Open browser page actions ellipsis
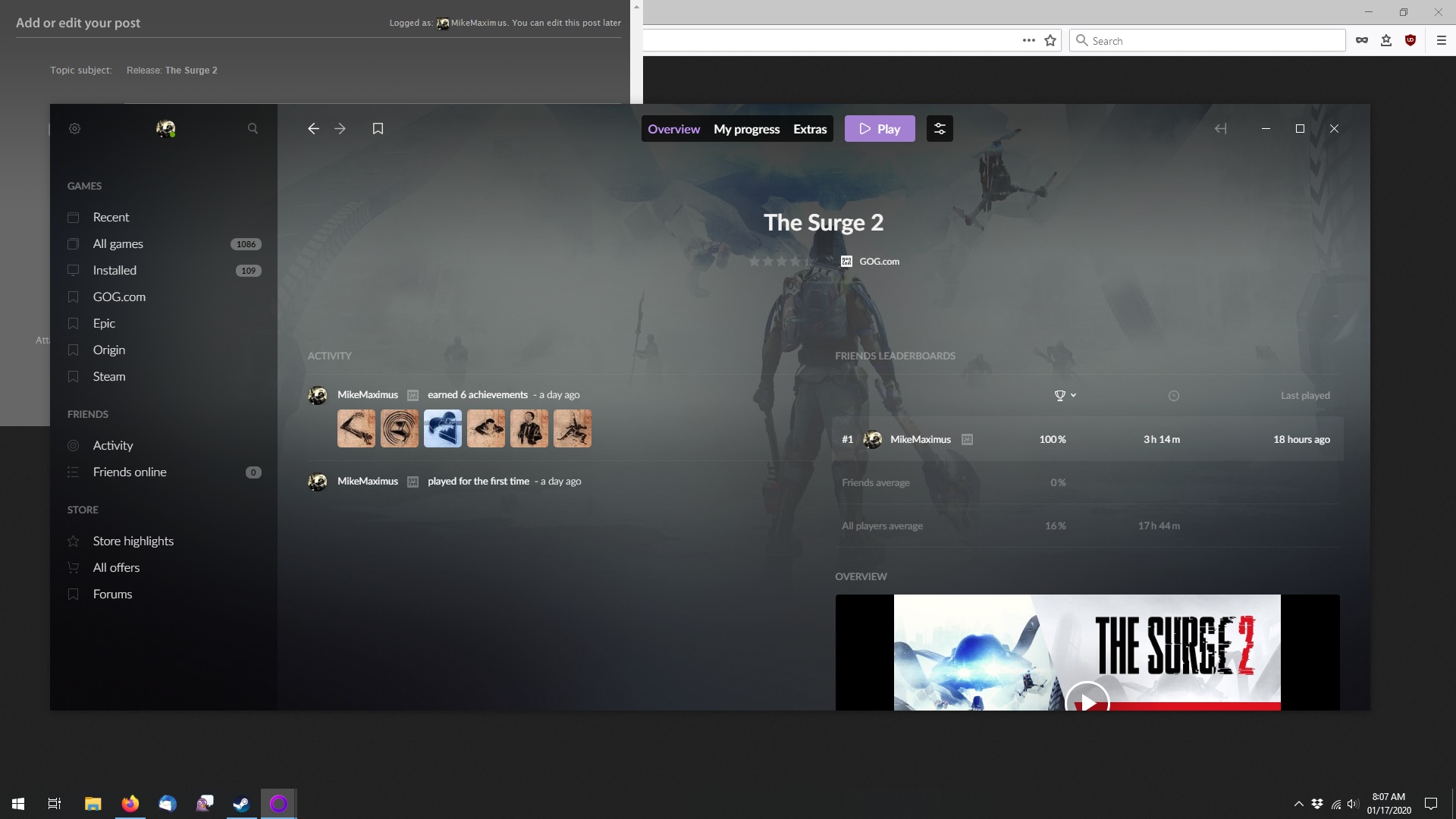 click(1028, 41)
